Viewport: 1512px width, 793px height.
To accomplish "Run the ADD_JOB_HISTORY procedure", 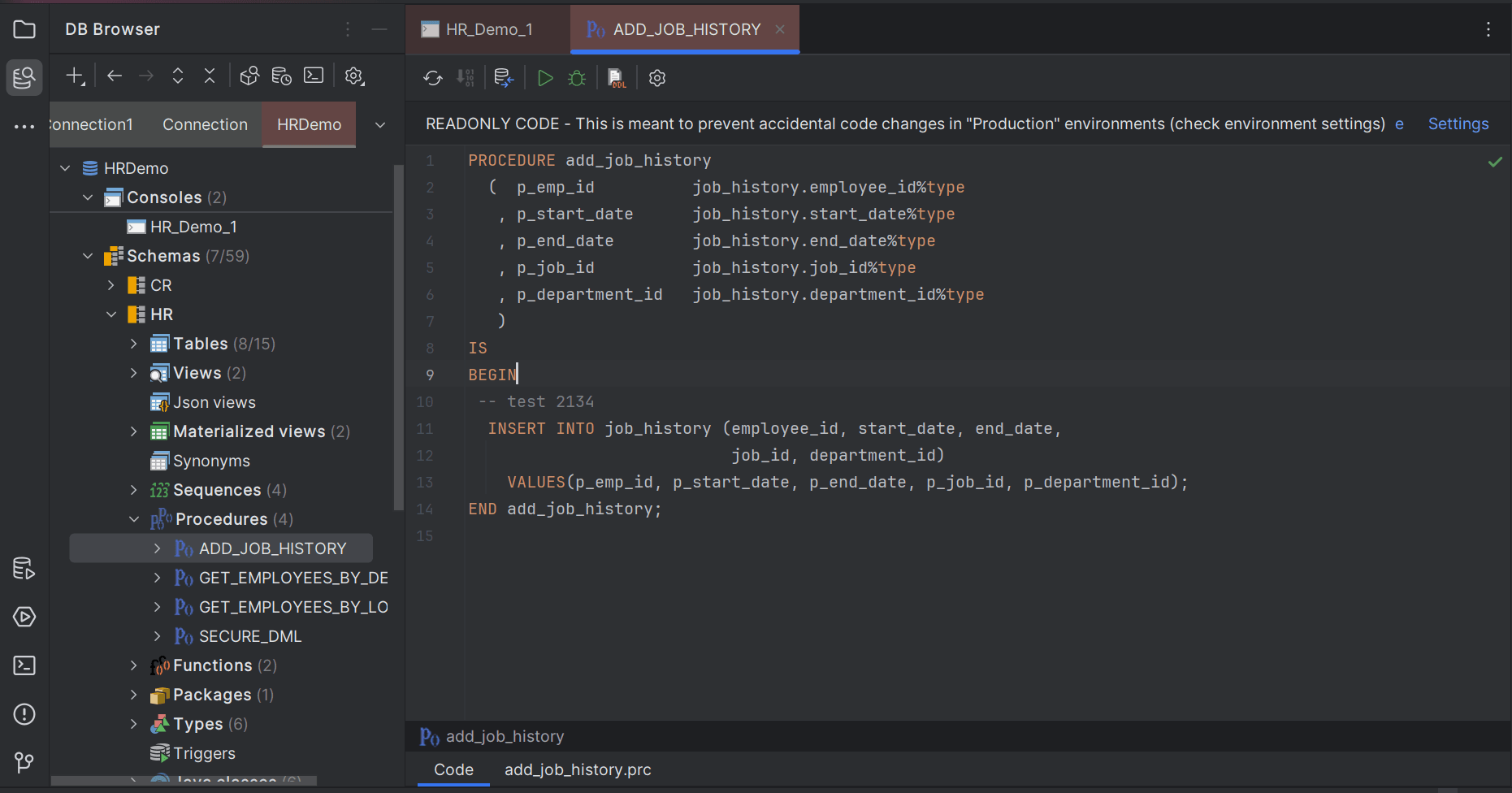I will pyautogui.click(x=545, y=78).
